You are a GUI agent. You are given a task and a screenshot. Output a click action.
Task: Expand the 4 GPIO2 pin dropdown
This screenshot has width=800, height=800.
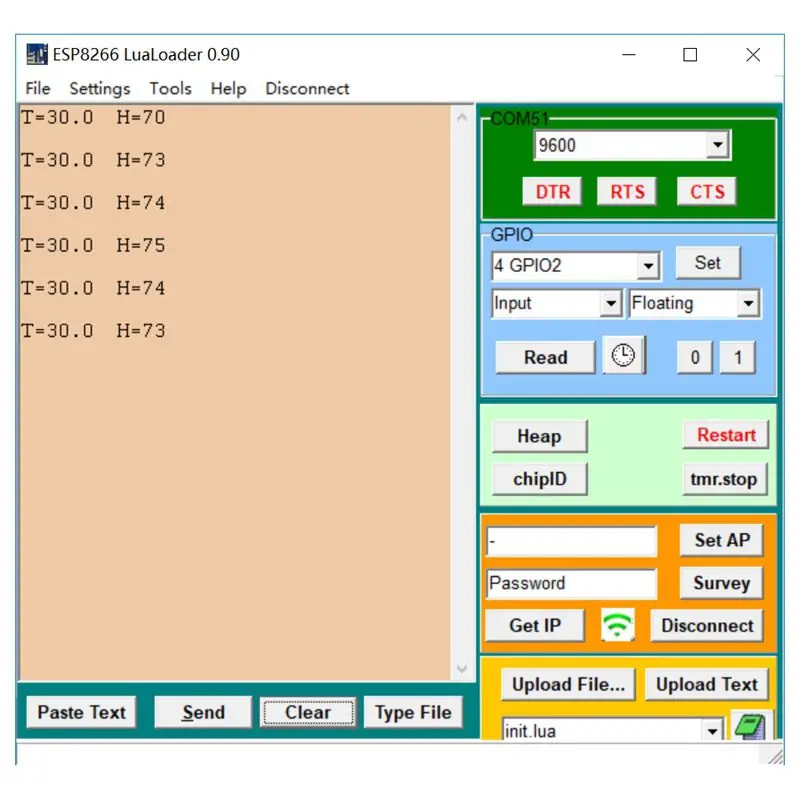(x=648, y=265)
